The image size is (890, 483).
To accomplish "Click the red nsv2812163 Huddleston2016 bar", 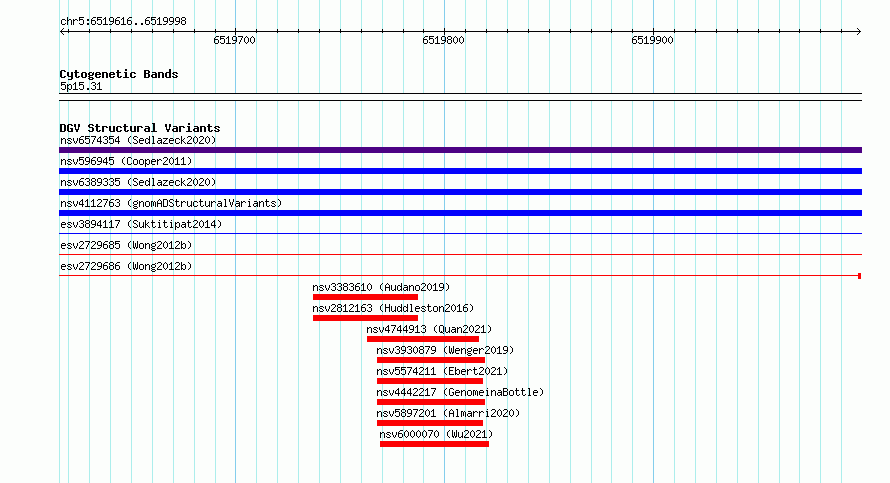I will [365, 318].
